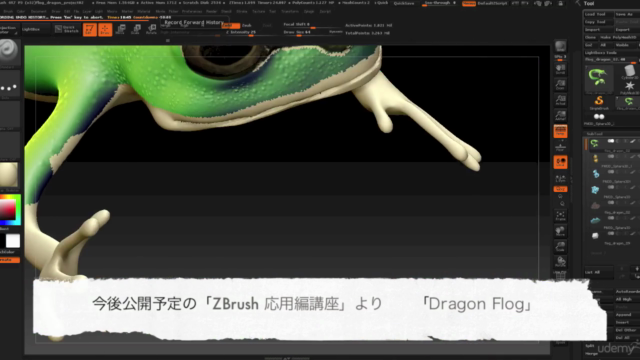Switch to the Move gizmo on top shelf
640x360 pixels.
click(x=120, y=29)
